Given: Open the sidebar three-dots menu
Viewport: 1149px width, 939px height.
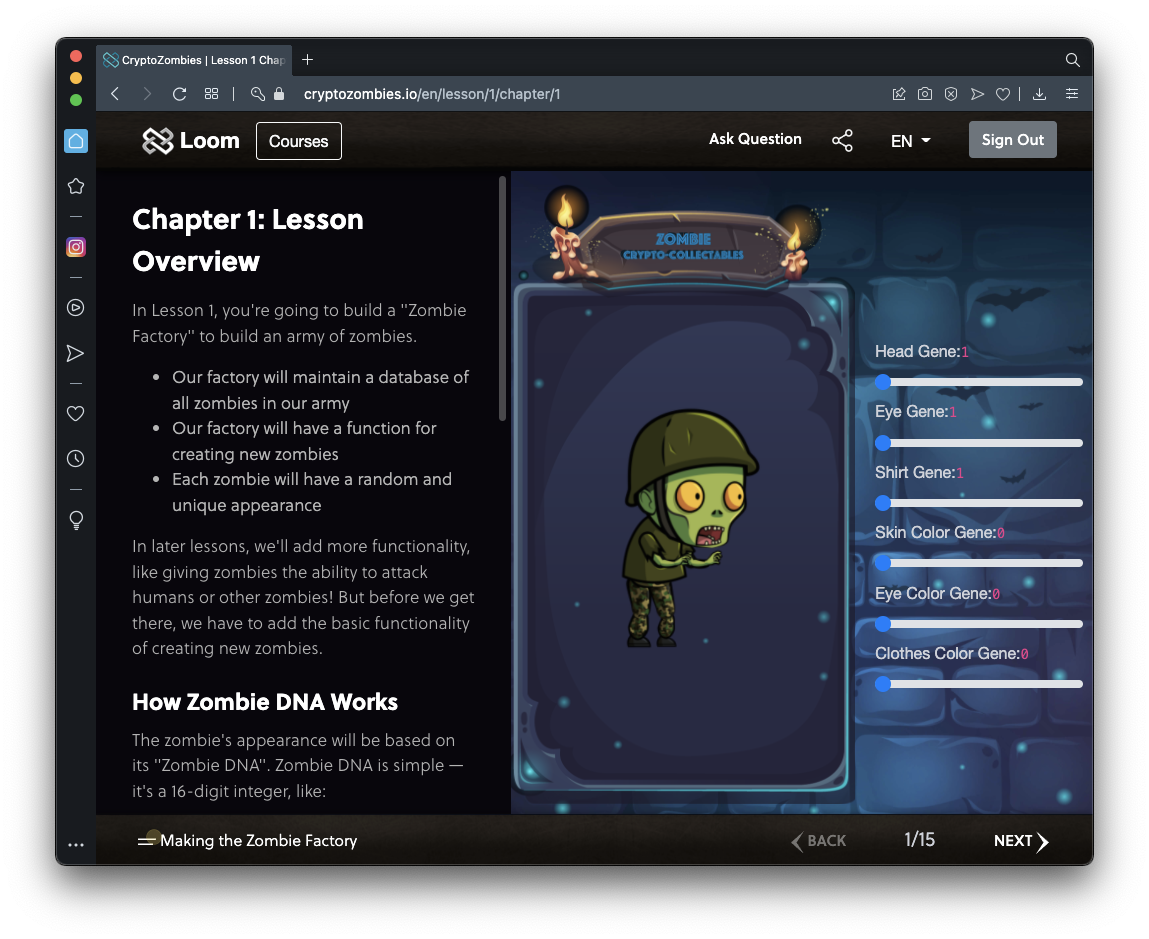Looking at the screenshot, I should [x=75, y=844].
